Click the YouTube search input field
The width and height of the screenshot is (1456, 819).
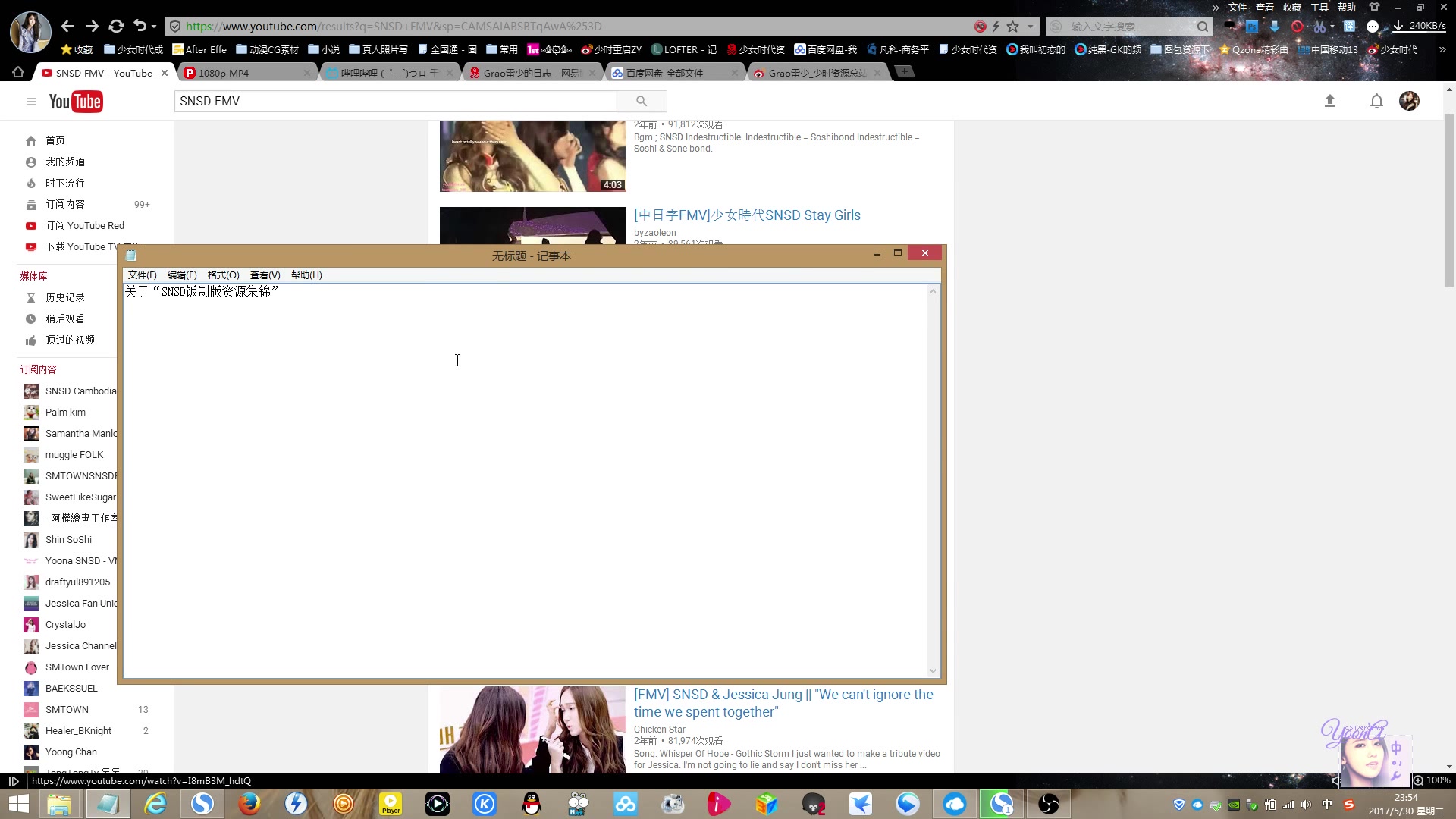395,101
